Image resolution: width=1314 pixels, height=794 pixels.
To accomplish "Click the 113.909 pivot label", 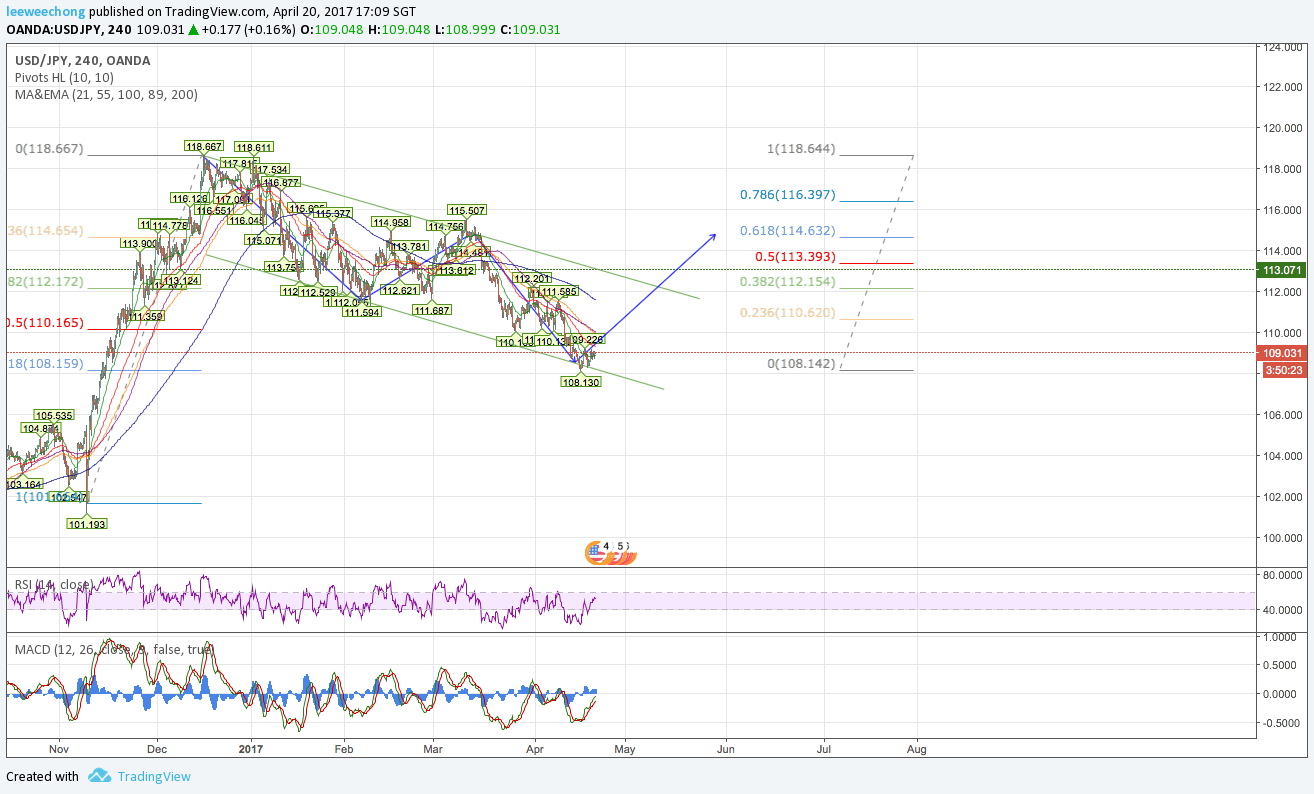I will coord(139,243).
